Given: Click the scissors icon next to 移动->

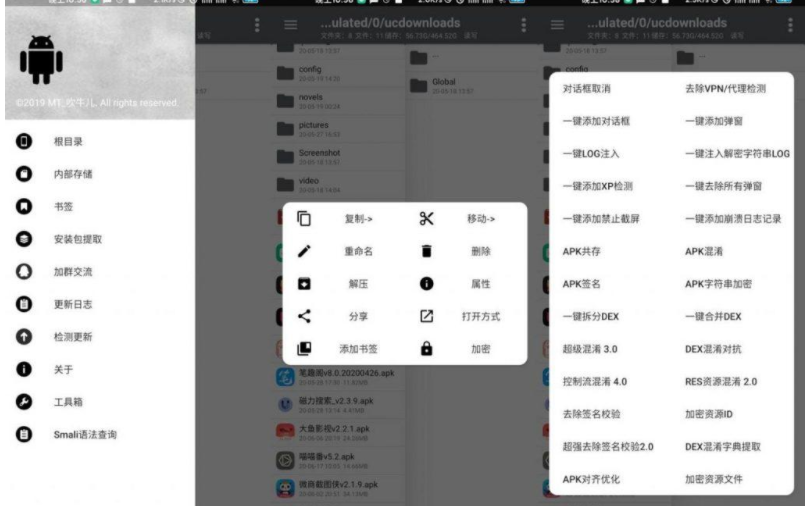Looking at the screenshot, I should click(x=426, y=219).
